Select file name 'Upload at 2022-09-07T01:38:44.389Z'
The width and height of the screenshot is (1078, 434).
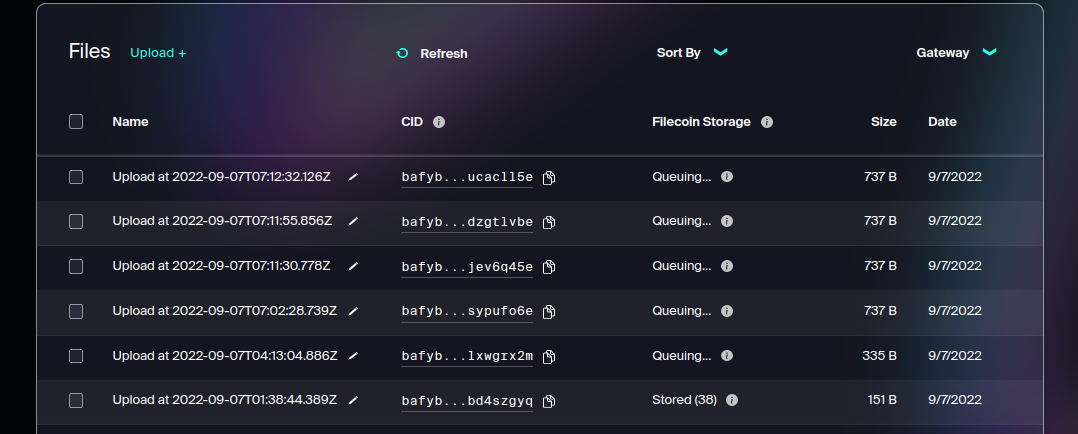224,400
